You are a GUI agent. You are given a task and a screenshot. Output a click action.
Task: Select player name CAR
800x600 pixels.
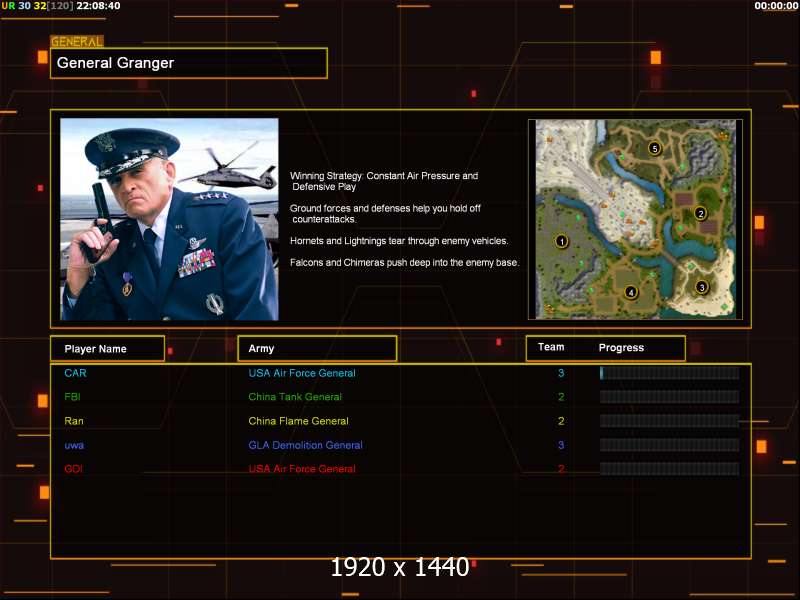76,373
